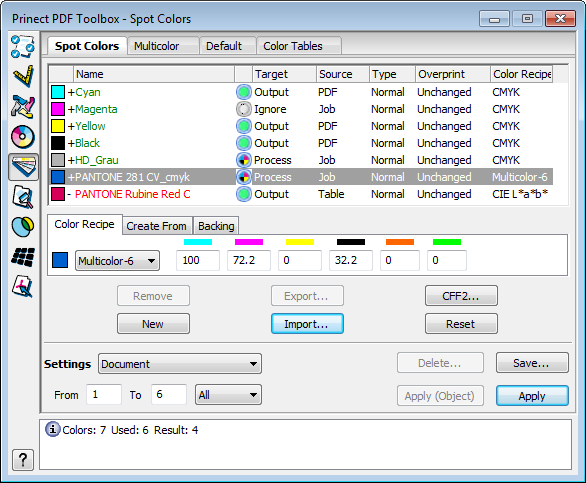Click the cyan swatch in Cyan row
586x483 pixels.
pyautogui.click(x=58, y=92)
